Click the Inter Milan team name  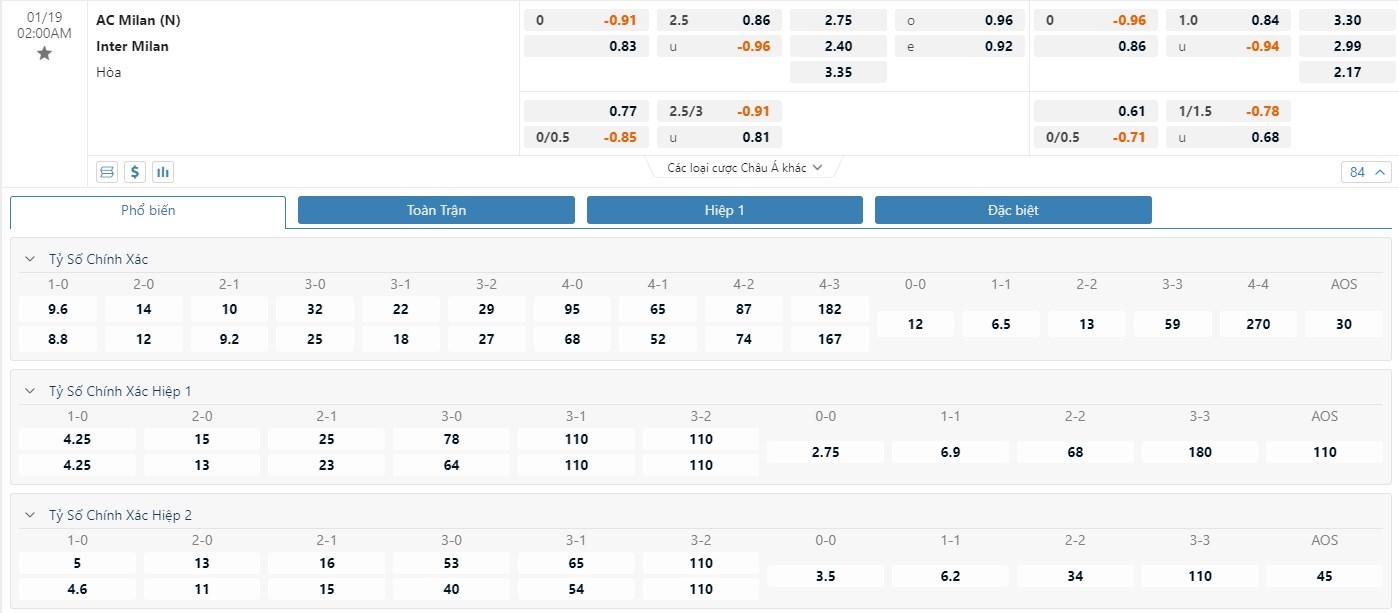132,46
